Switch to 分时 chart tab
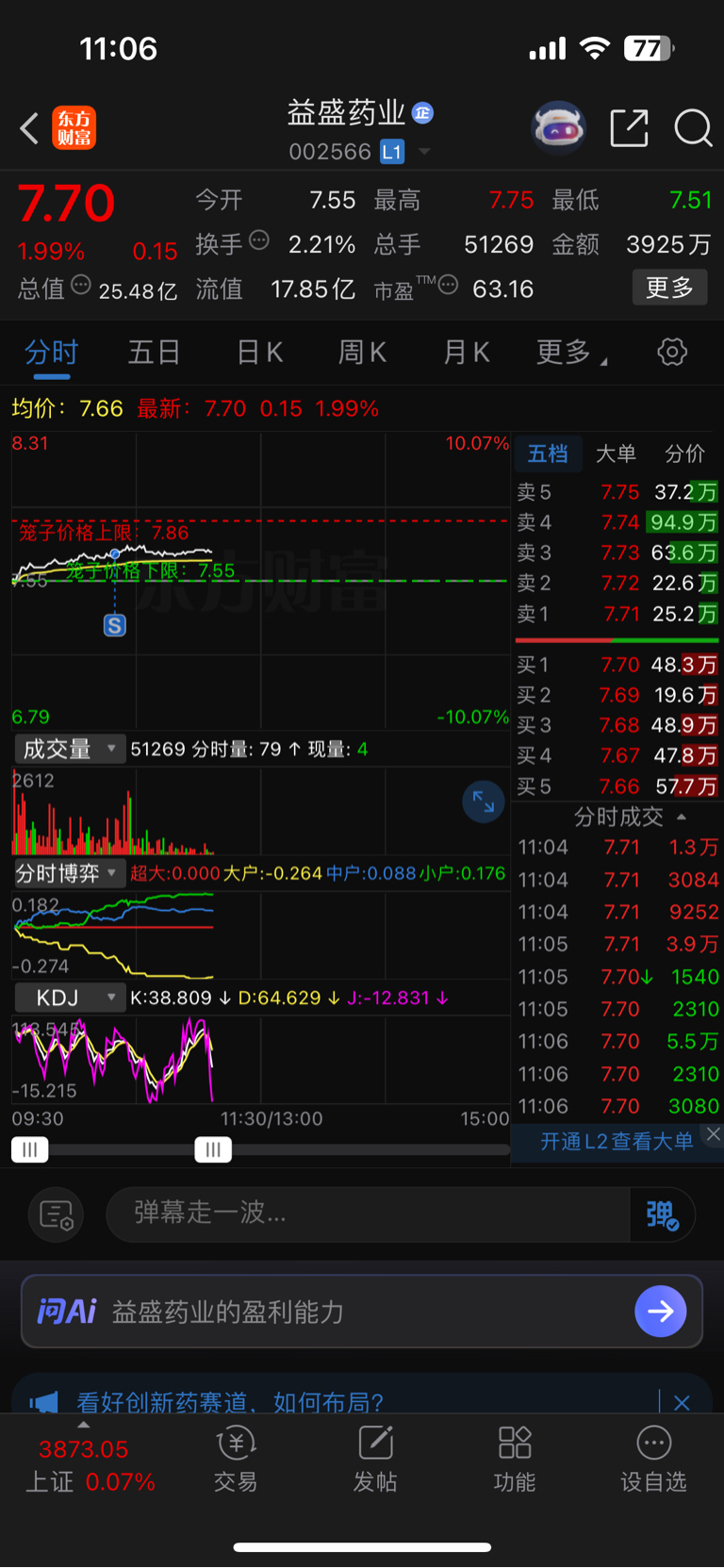The height and width of the screenshot is (1568, 724). 52,353
